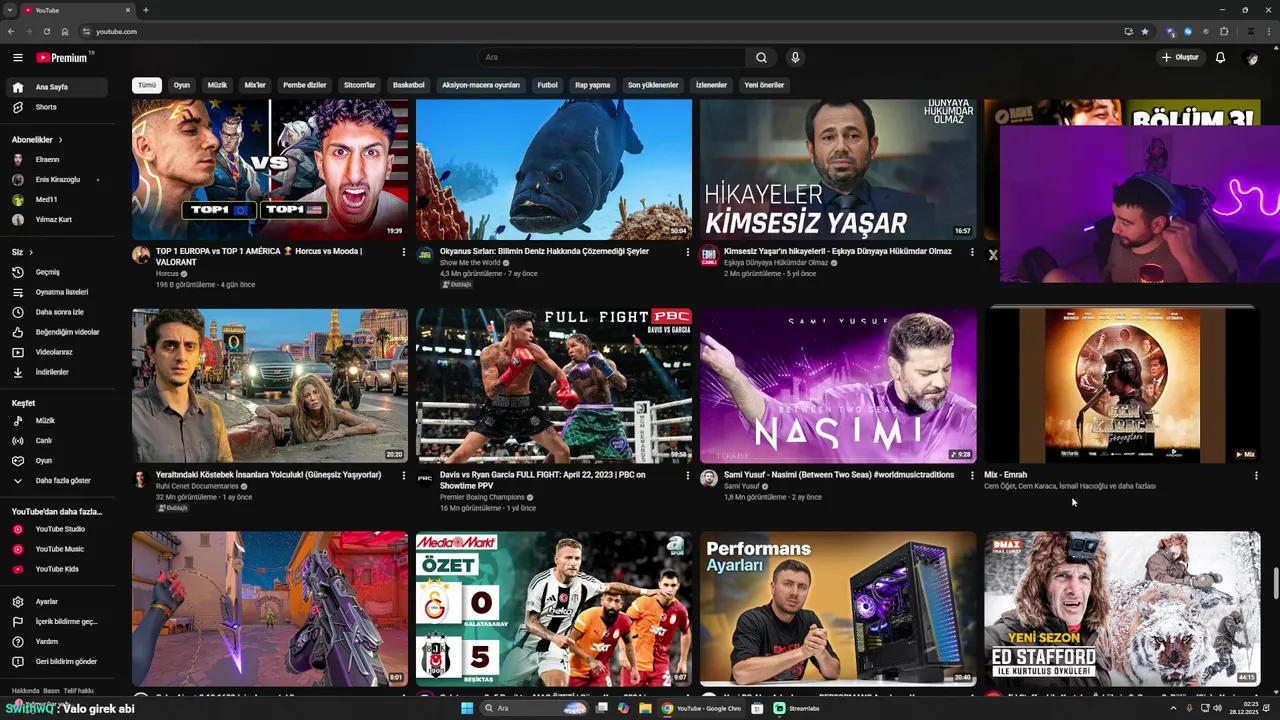Open options for Mix - Emrah

pyautogui.click(x=1256, y=476)
